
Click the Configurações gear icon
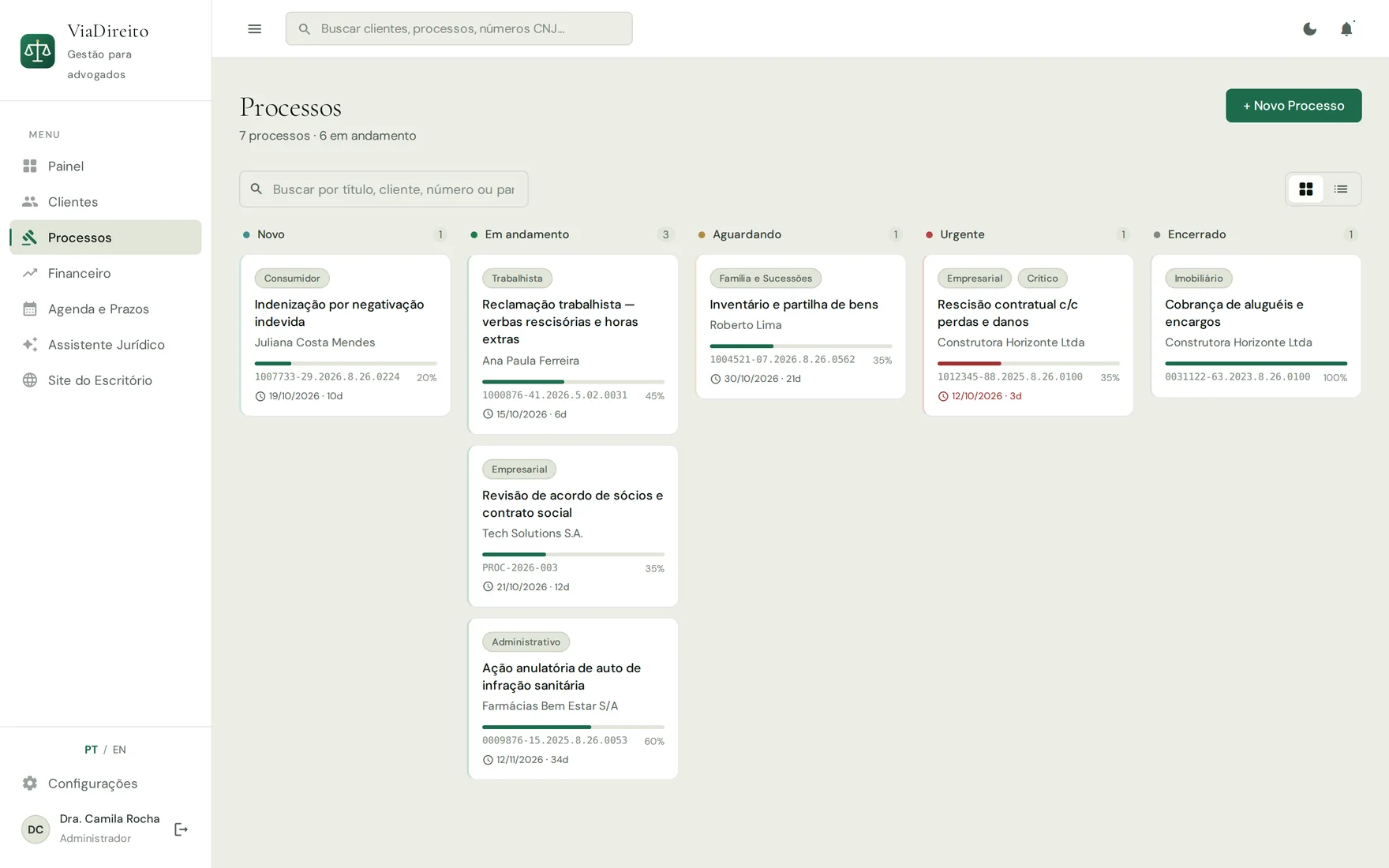tap(30, 784)
